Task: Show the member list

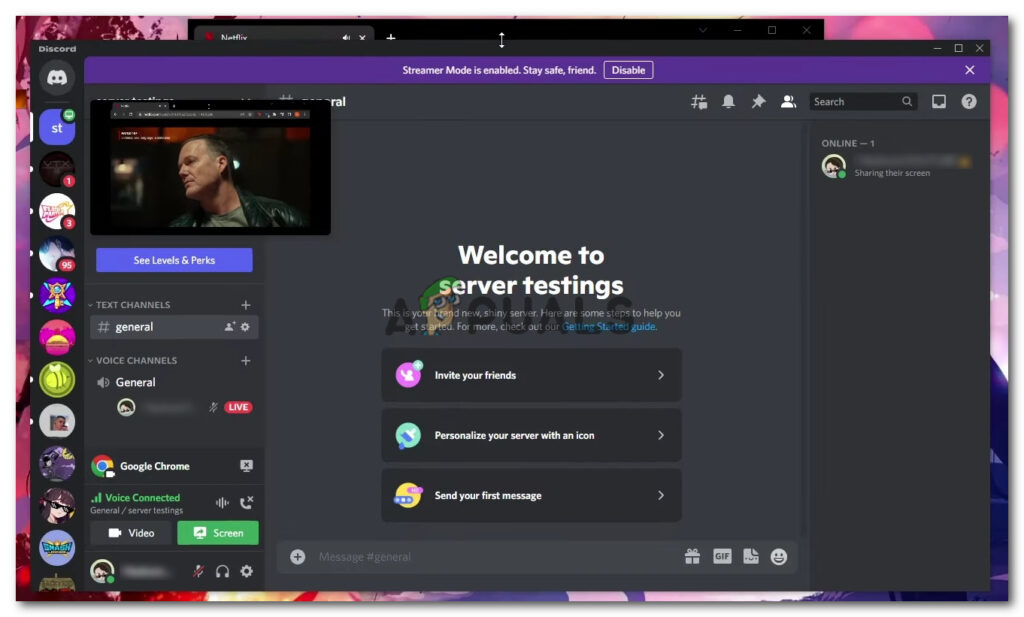Action: click(x=788, y=101)
